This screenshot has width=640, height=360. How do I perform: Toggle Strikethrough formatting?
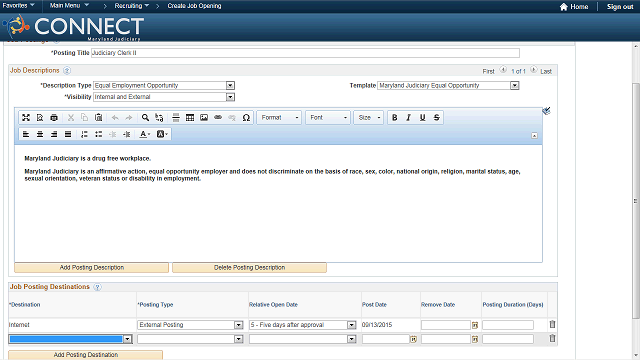point(437,118)
